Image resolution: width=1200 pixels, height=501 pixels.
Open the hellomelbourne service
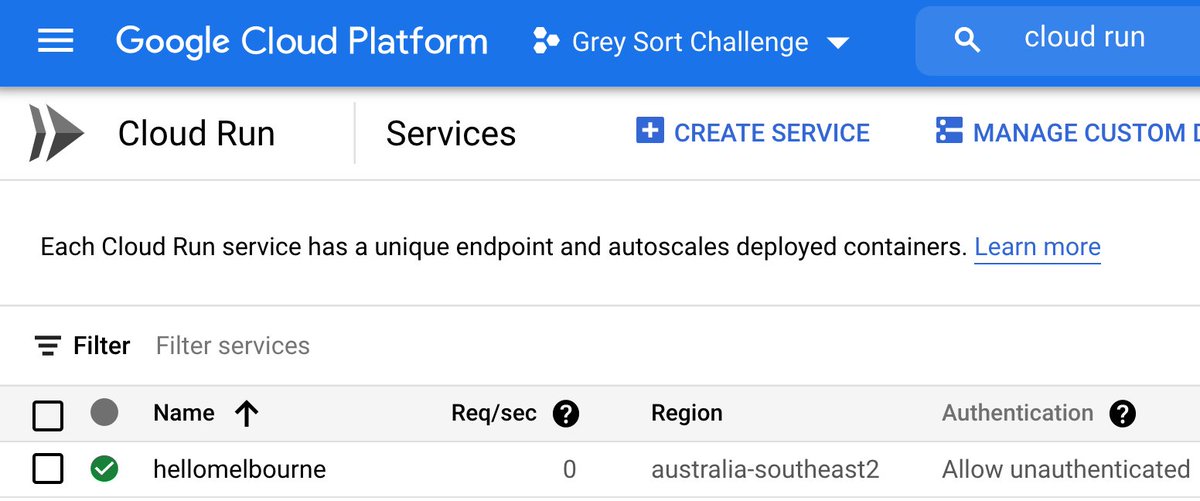click(x=240, y=469)
